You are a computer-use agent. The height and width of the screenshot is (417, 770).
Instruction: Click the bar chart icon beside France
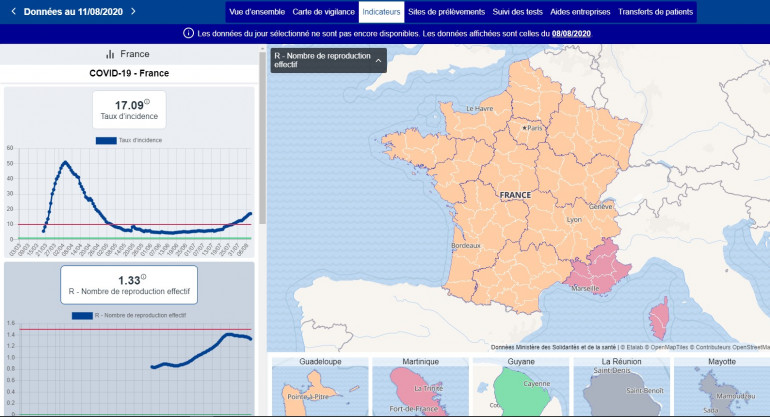pos(110,54)
